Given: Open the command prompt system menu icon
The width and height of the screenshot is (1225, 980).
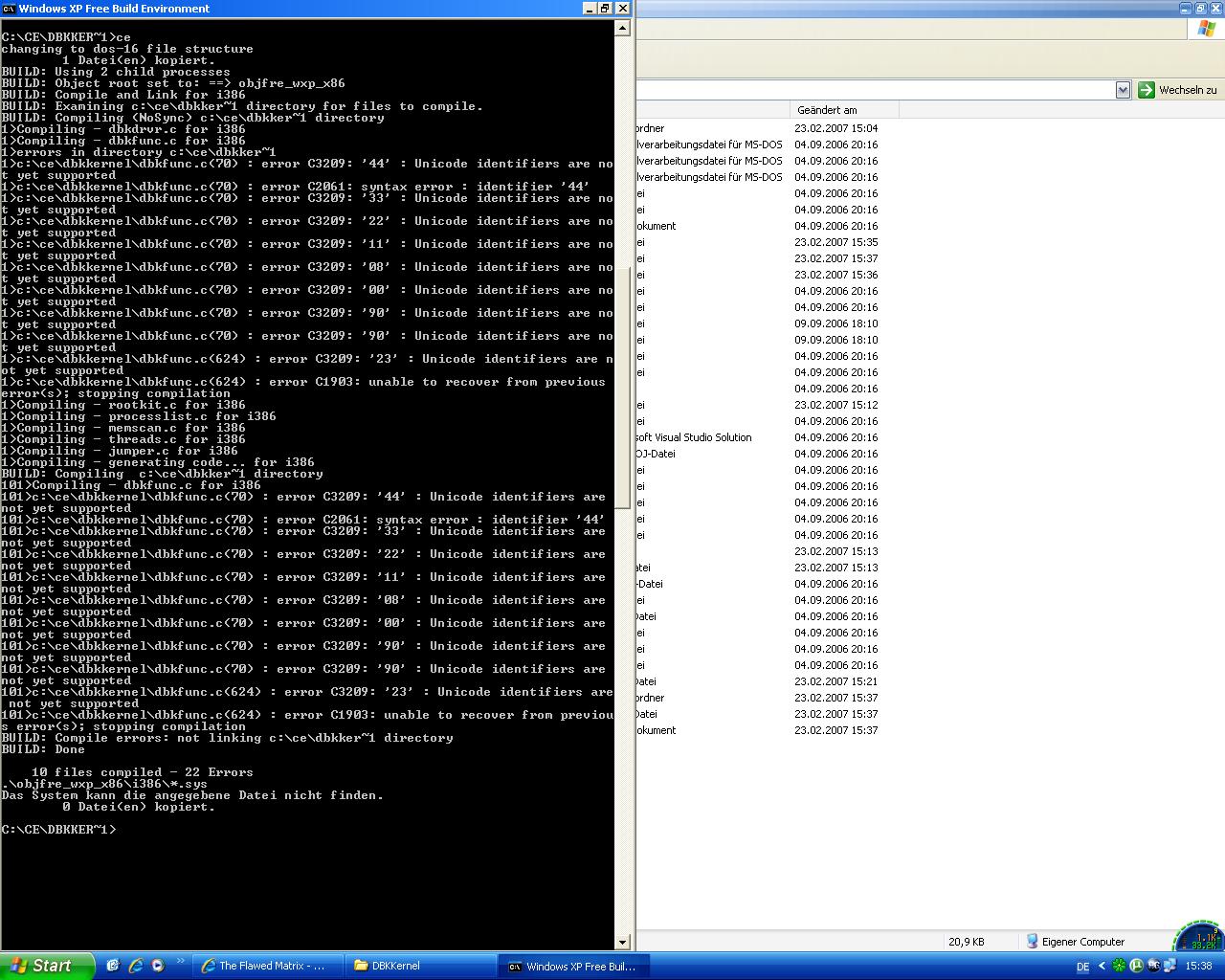Looking at the screenshot, I should pyautogui.click(x=9, y=9).
